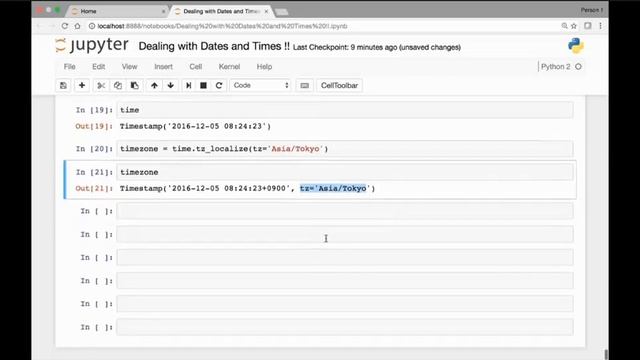Select cell In [20] with tz_localize code
The width and height of the screenshot is (640, 360).
[x=344, y=149]
